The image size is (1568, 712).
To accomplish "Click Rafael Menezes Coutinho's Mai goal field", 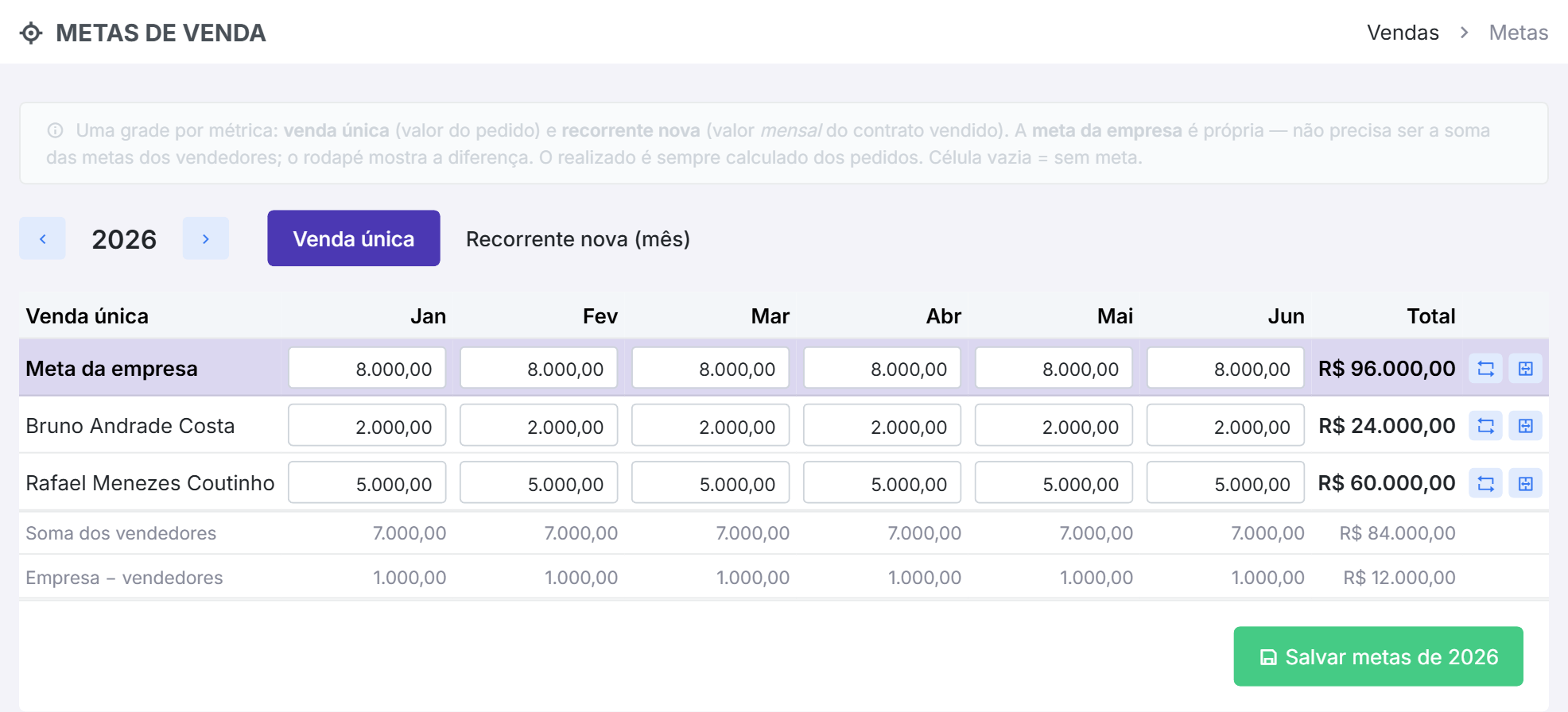I will click(x=1054, y=482).
